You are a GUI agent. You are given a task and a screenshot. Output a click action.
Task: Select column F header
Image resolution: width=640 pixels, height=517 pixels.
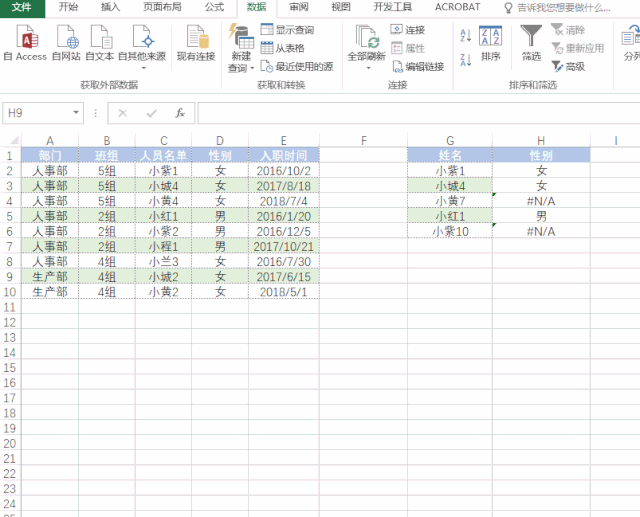364,141
